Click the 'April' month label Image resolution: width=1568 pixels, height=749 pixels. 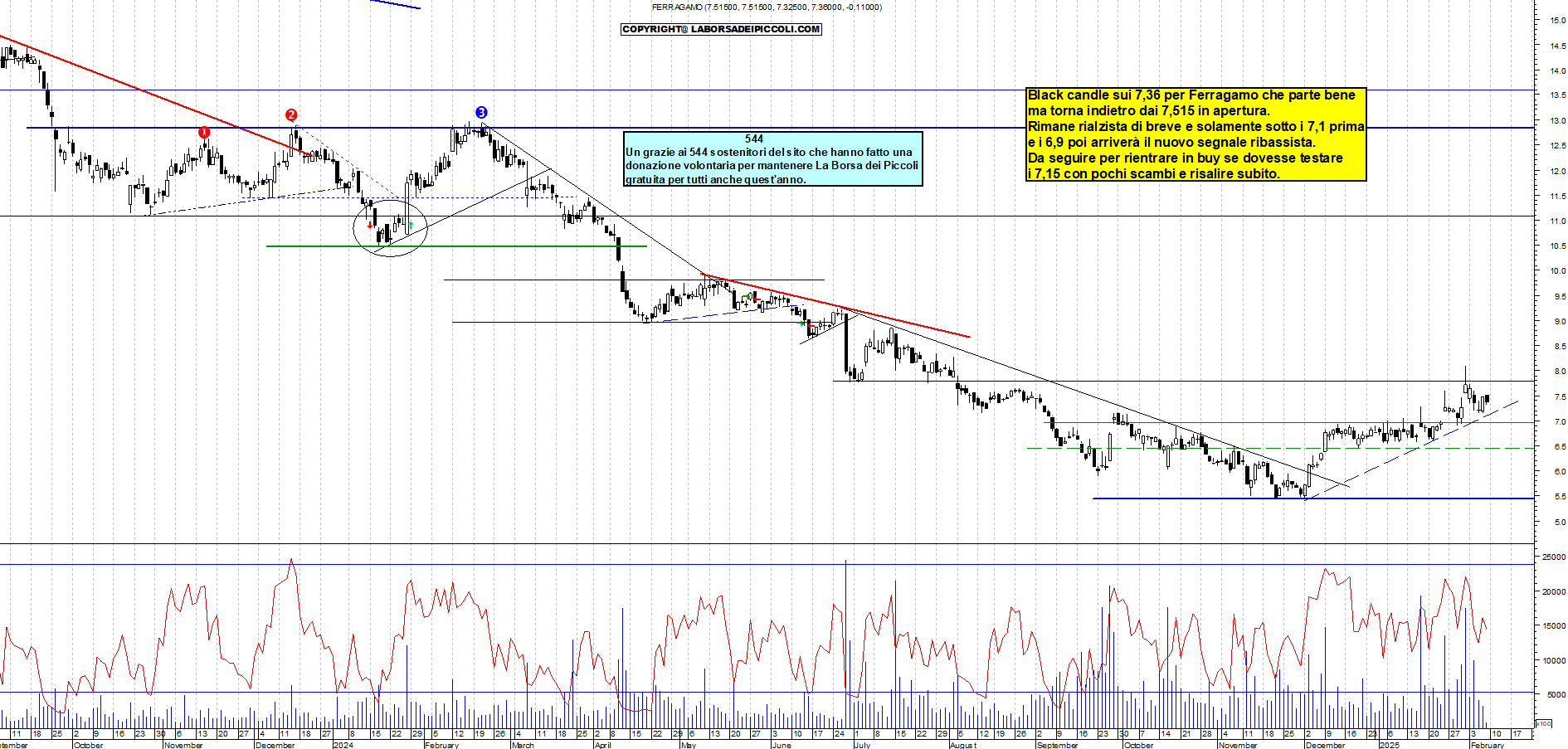click(x=602, y=745)
